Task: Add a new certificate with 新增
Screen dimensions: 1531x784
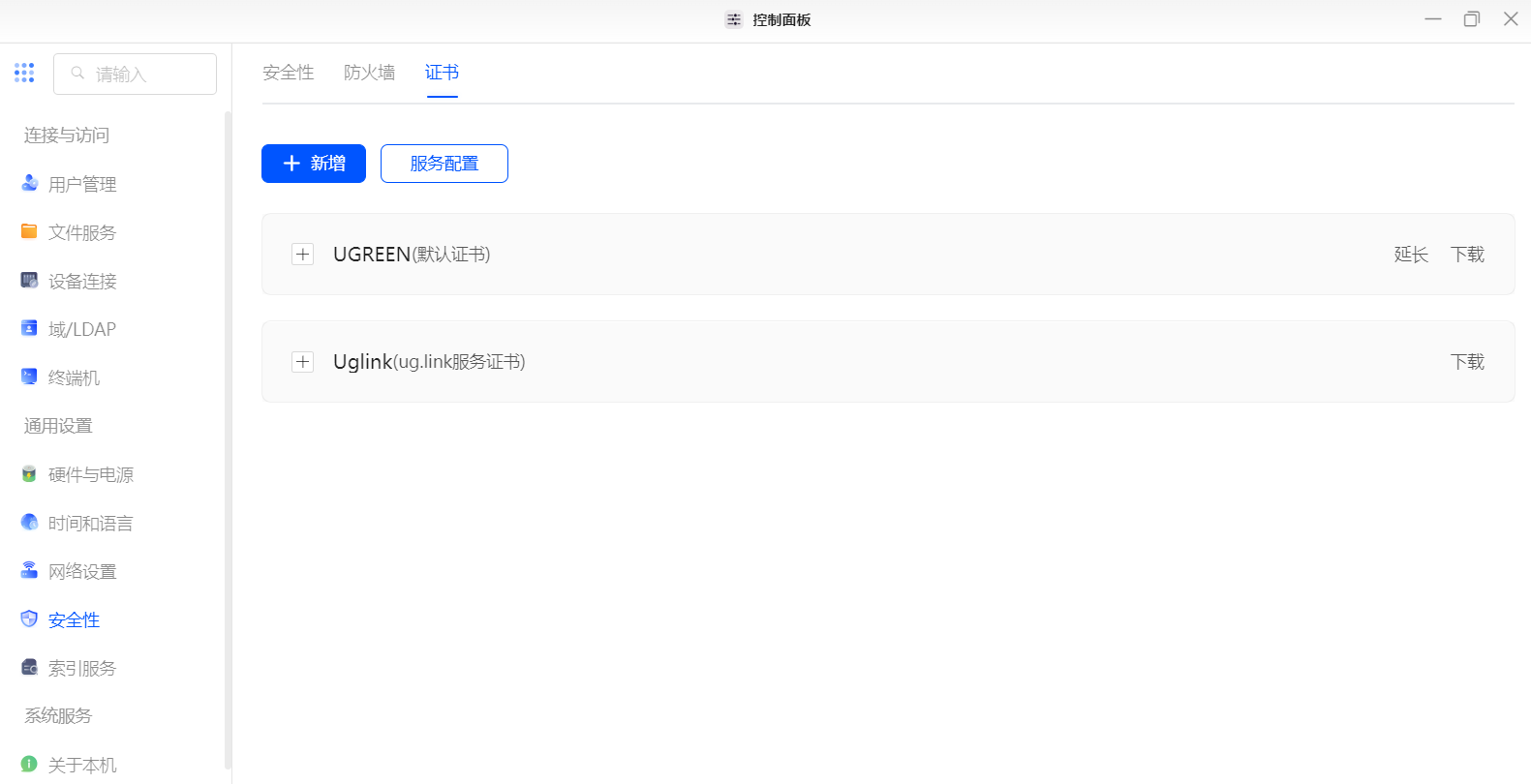Action: pyautogui.click(x=314, y=164)
